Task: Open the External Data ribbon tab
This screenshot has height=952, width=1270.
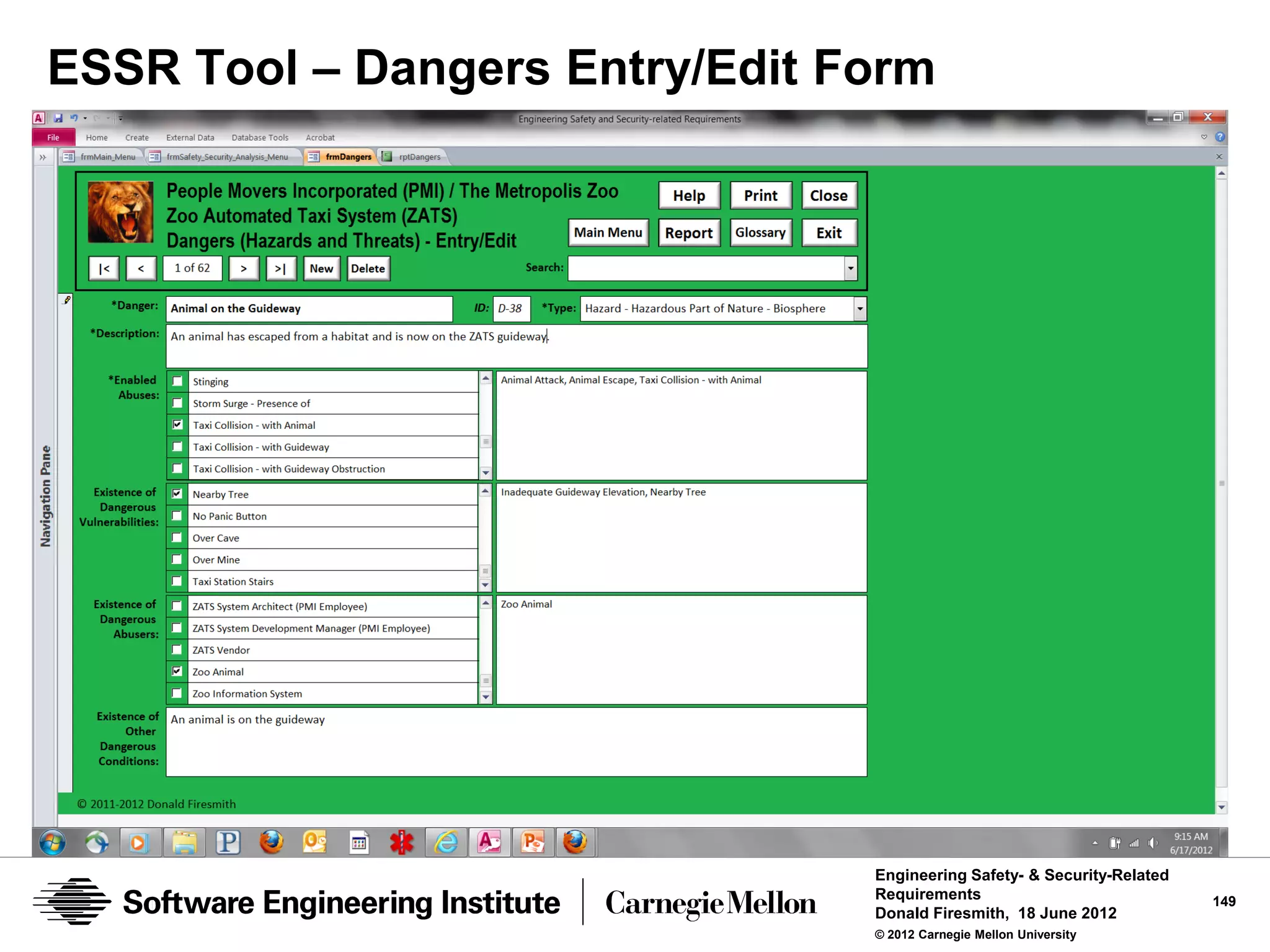Action: tap(190, 138)
